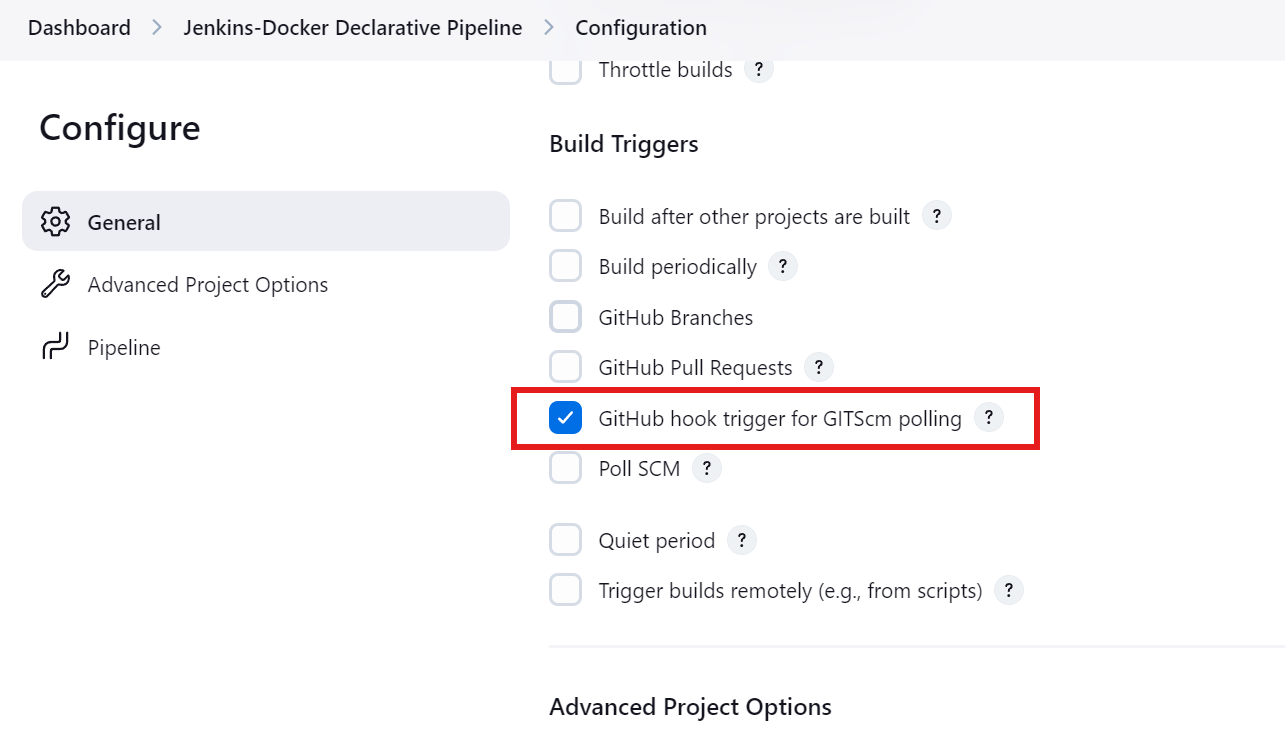Enable the GitHub Branches checkbox

click(x=566, y=317)
